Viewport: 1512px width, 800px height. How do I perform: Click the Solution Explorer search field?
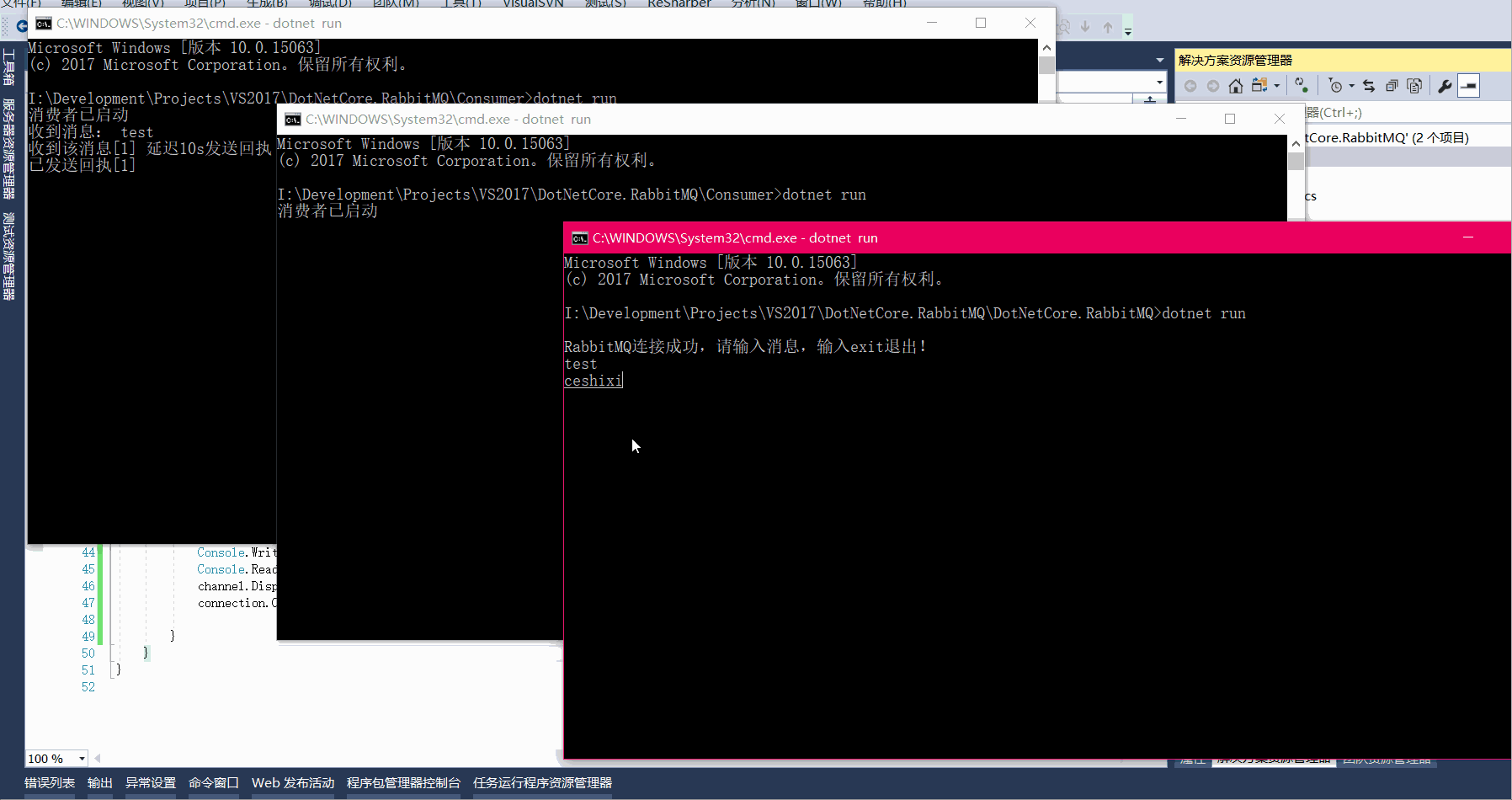[x=1408, y=112]
